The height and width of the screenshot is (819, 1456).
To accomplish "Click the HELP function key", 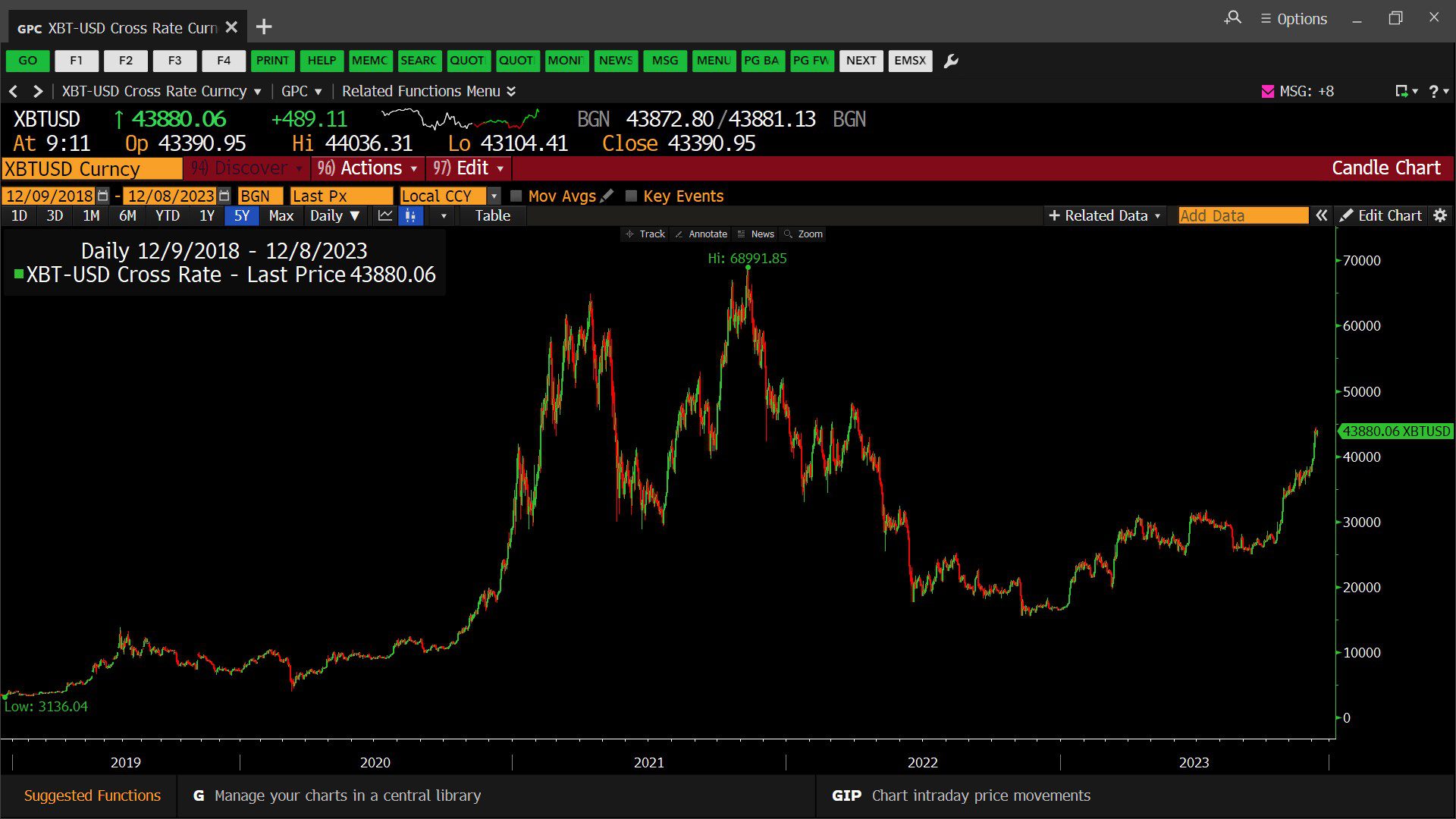I will pyautogui.click(x=322, y=61).
